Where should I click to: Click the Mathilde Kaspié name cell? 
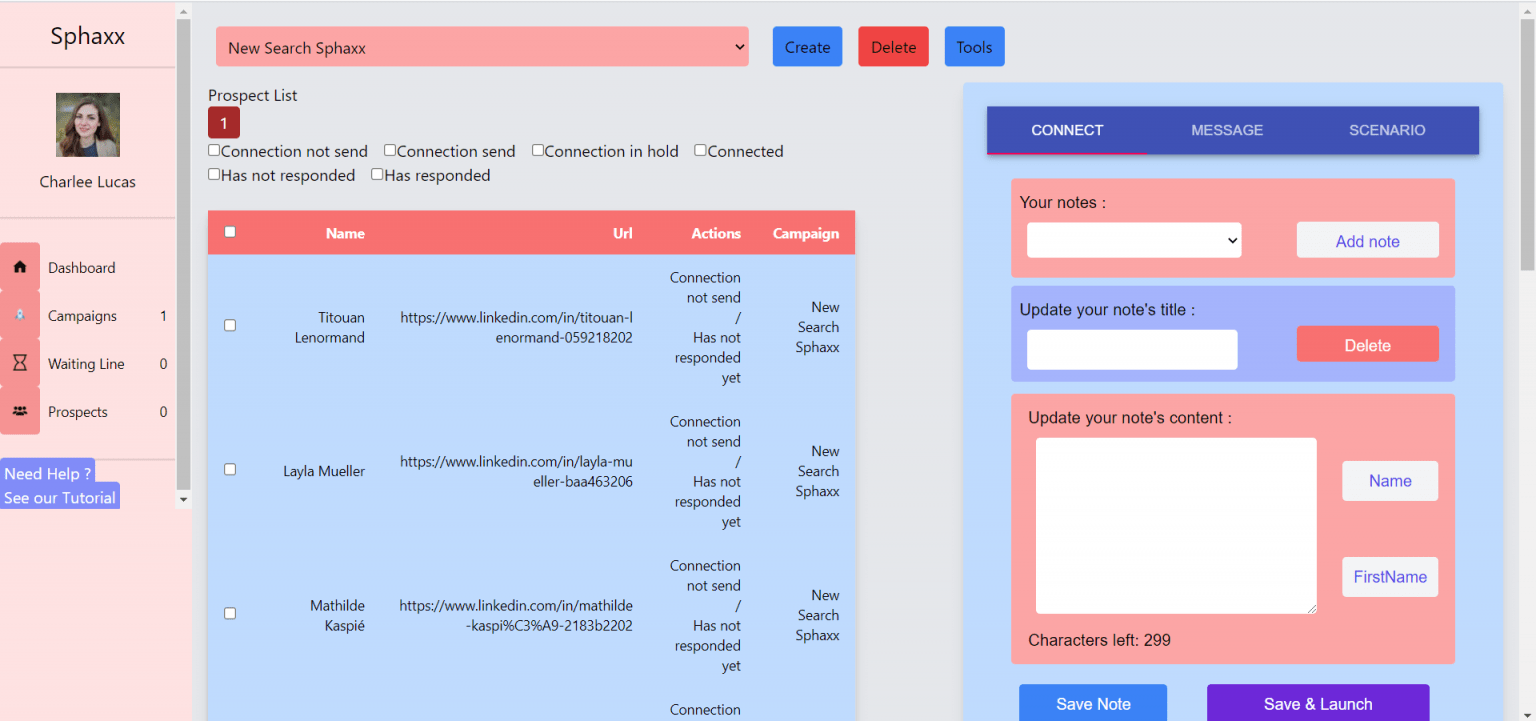(337, 615)
